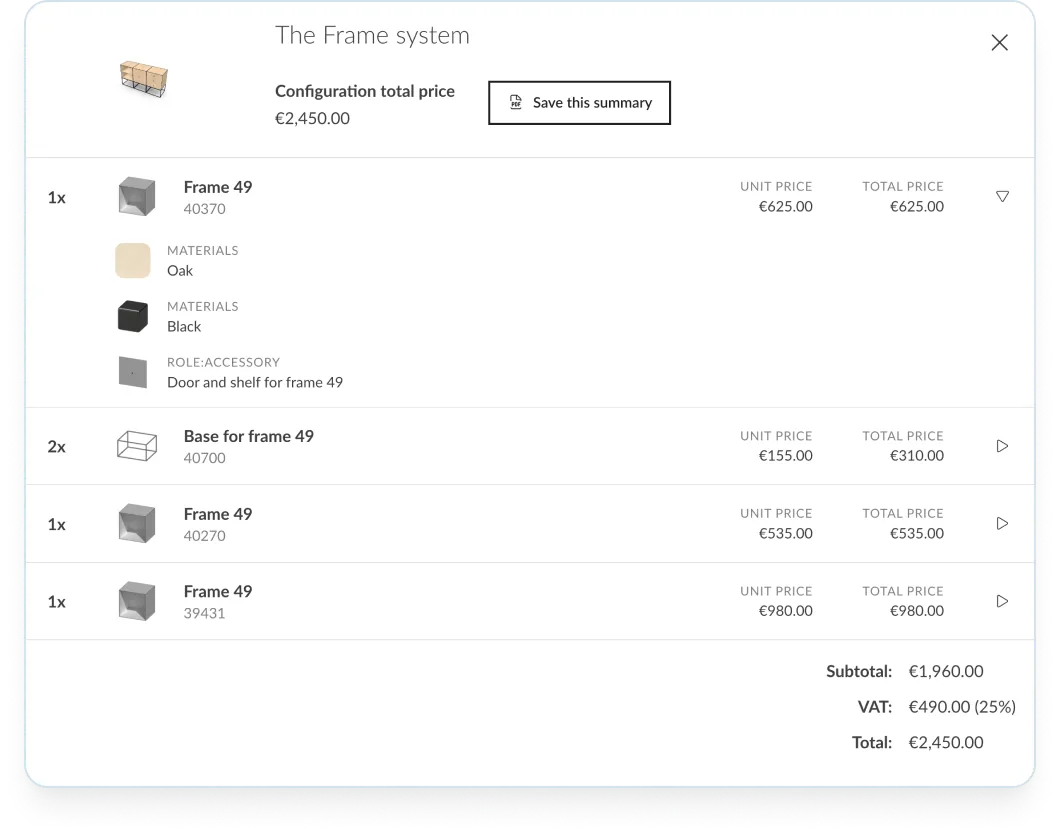Image resolution: width=1060 pixels, height=836 pixels.
Task: Expand details for Base for frame 49
Action: pyautogui.click(x=1002, y=446)
